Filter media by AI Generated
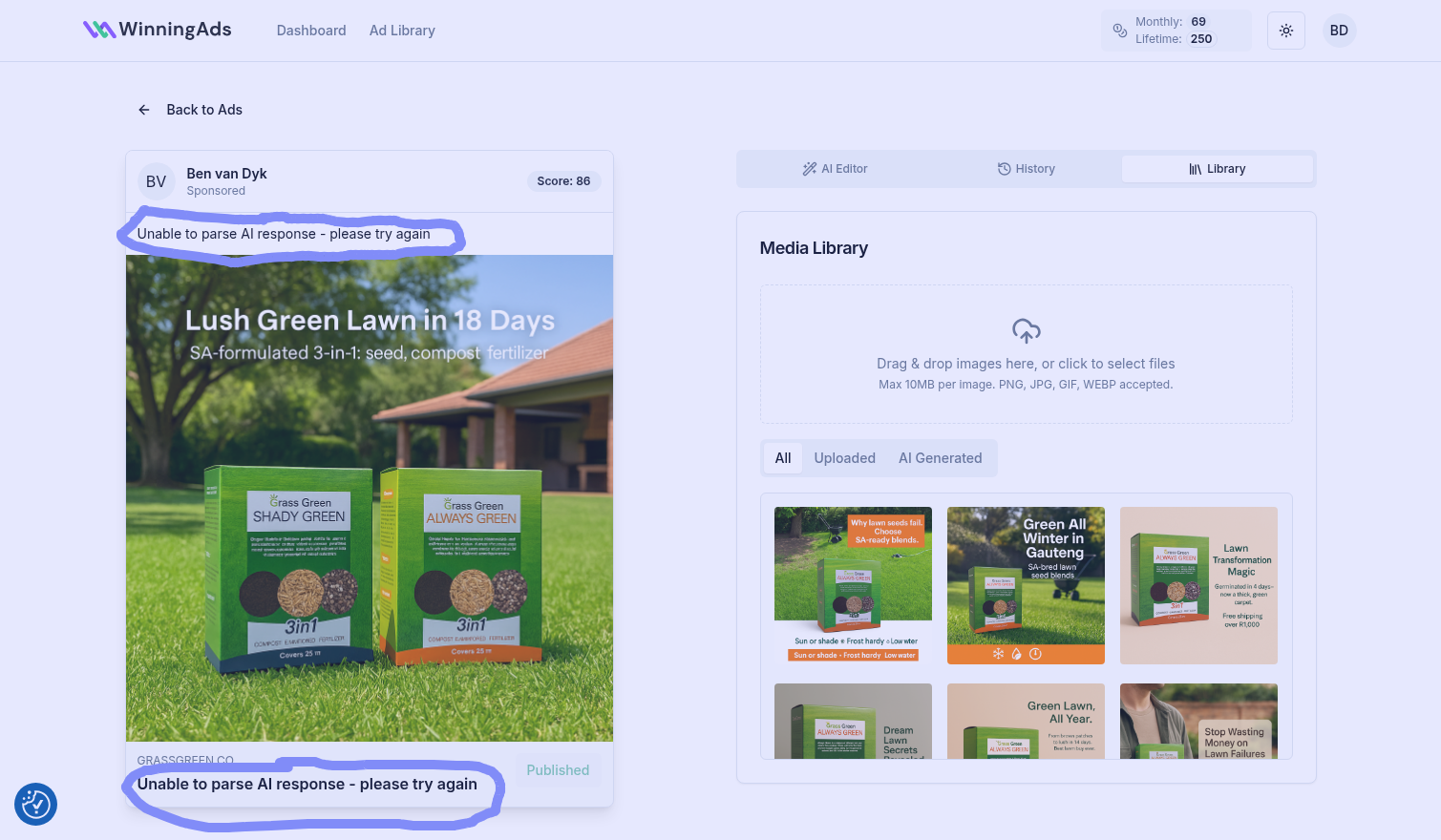 [940, 458]
